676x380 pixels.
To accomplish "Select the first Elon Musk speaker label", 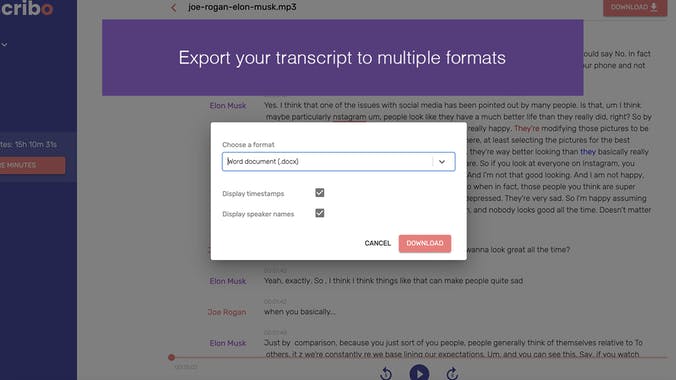I will click(x=228, y=106).
